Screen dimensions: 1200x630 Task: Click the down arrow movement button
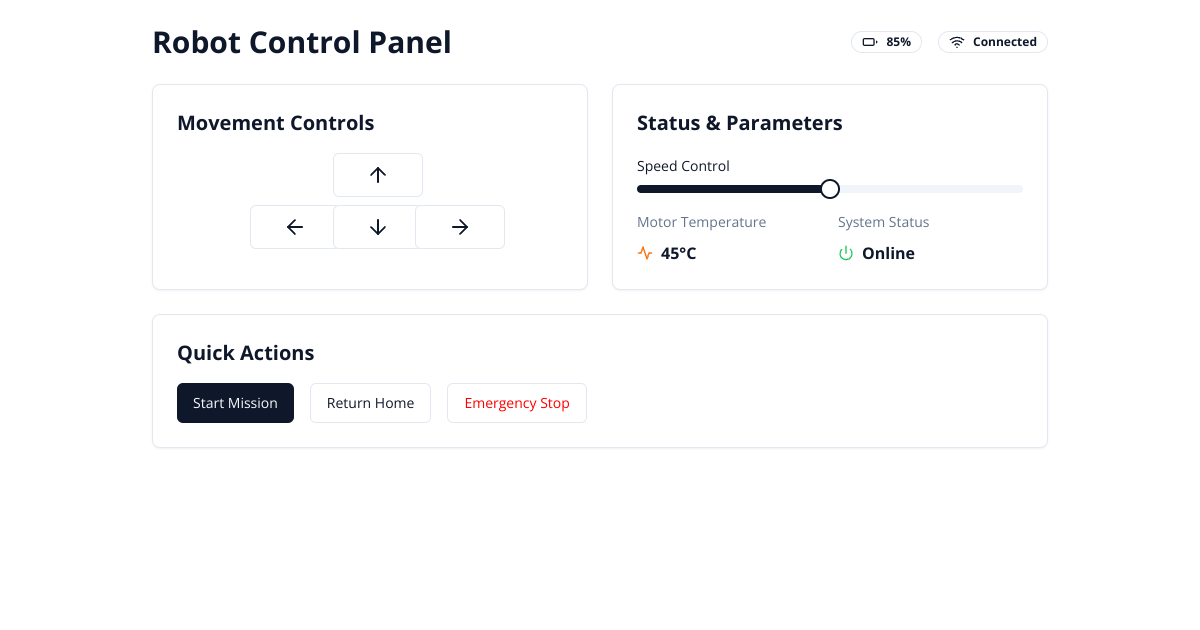tap(378, 227)
